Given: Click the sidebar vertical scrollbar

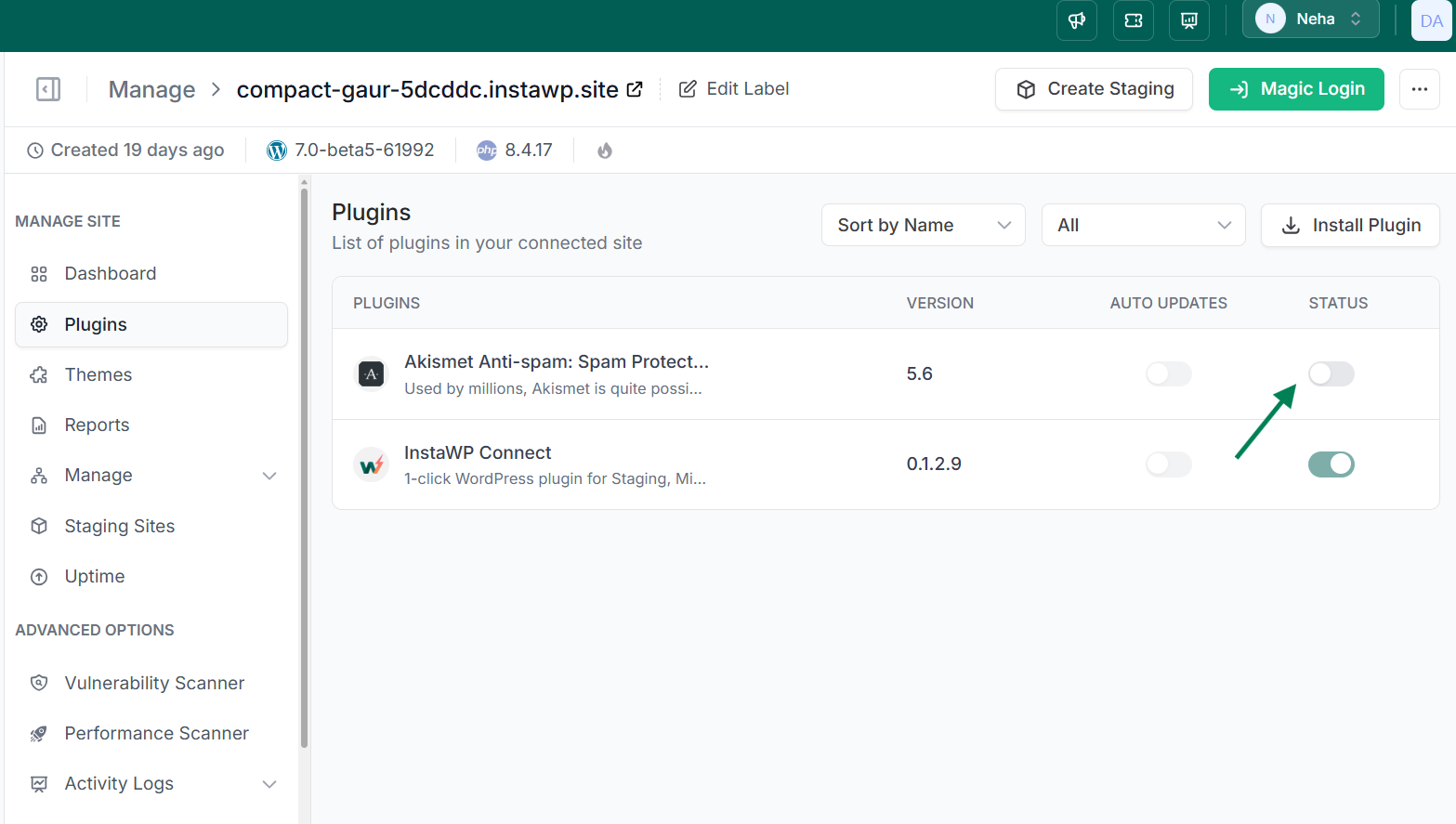Looking at the screenshot, I should 304,464.
